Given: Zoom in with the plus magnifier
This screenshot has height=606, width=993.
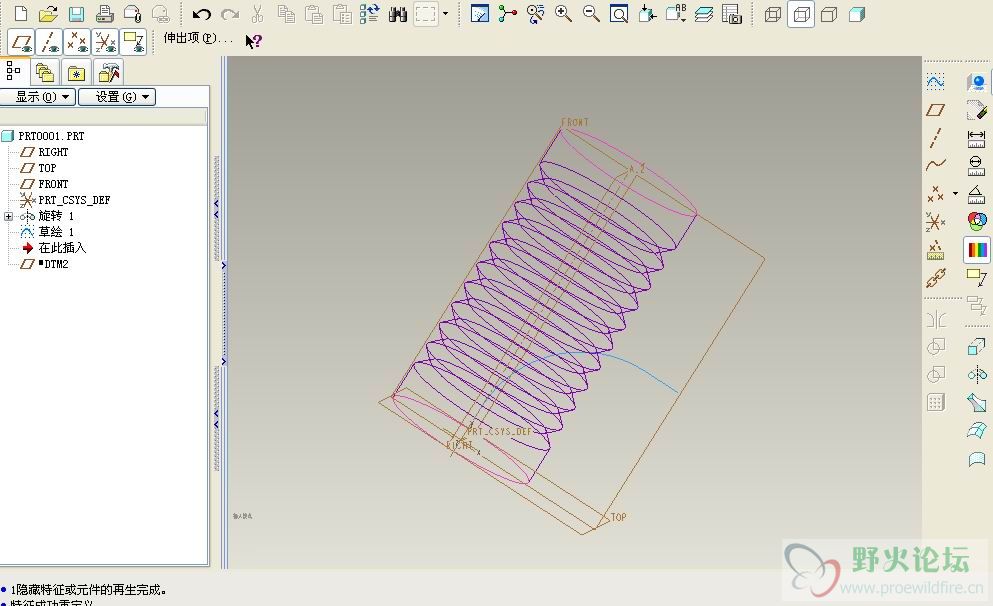Looking at the screenshot, I should coord(563,14).
